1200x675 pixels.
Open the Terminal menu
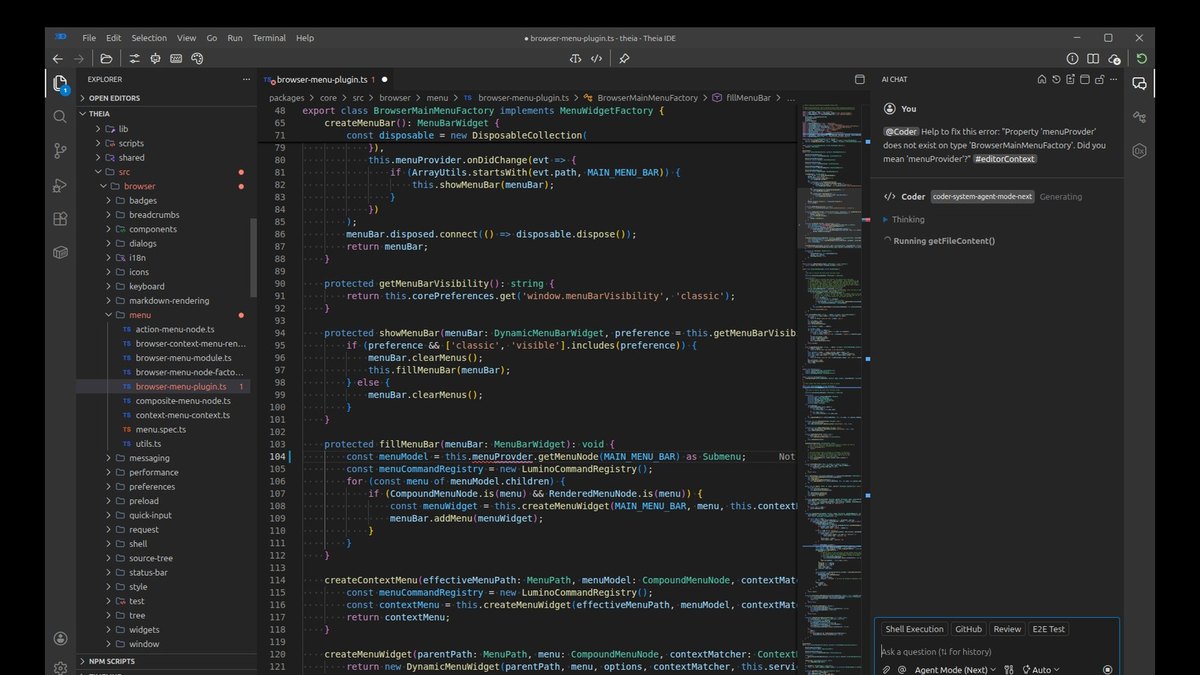pos(269,38)
